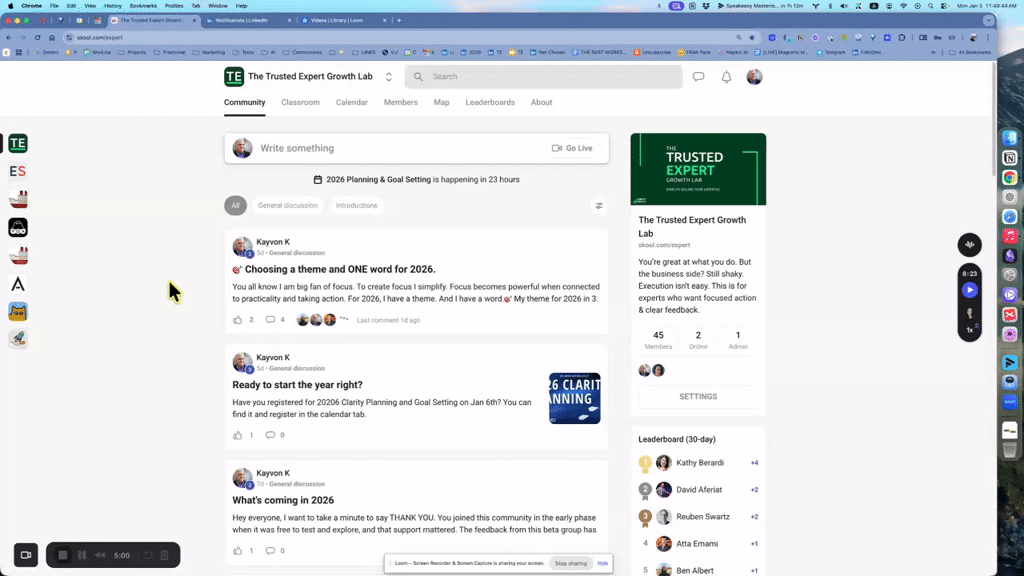Open the History menu in menu bar
1024x576 pixels.
(x=112, y=5)
